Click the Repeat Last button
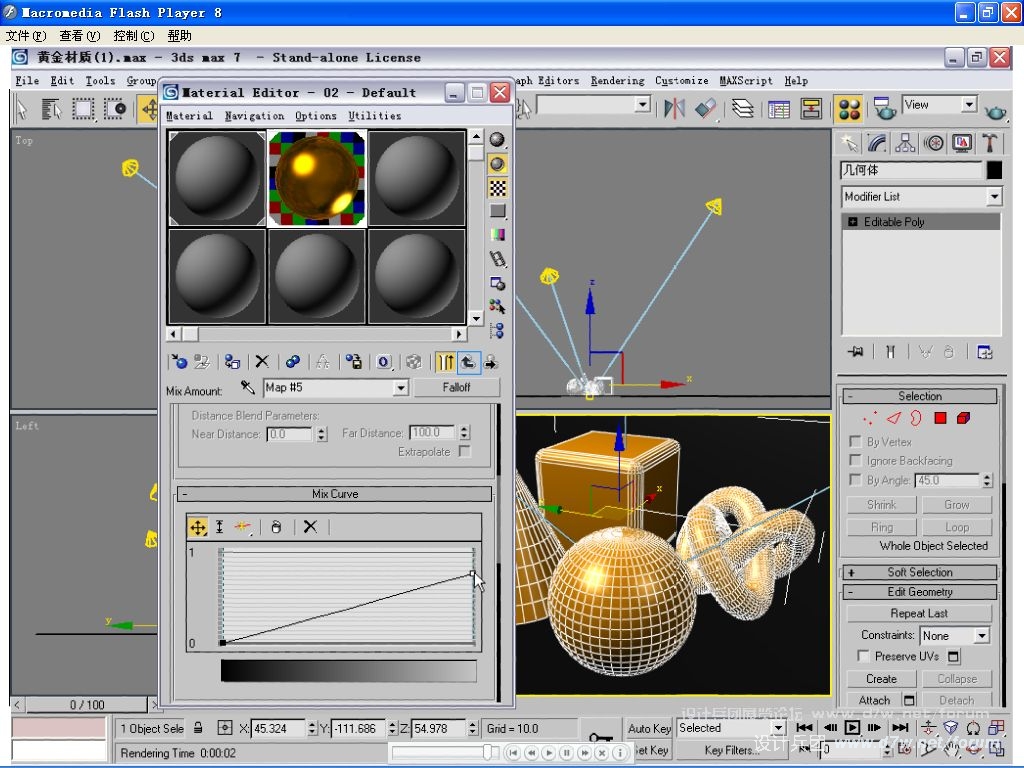1024x768 pixels. 919,613
